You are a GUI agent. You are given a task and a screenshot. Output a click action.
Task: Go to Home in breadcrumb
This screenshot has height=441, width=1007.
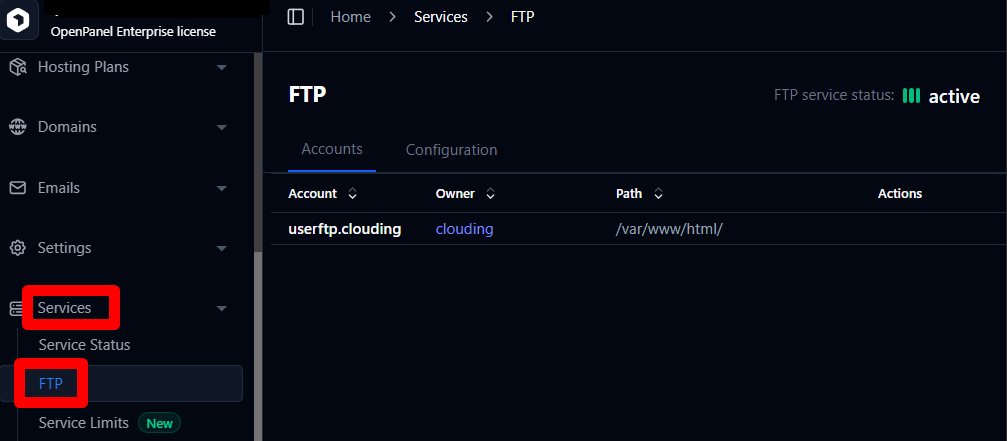[350, 17]
